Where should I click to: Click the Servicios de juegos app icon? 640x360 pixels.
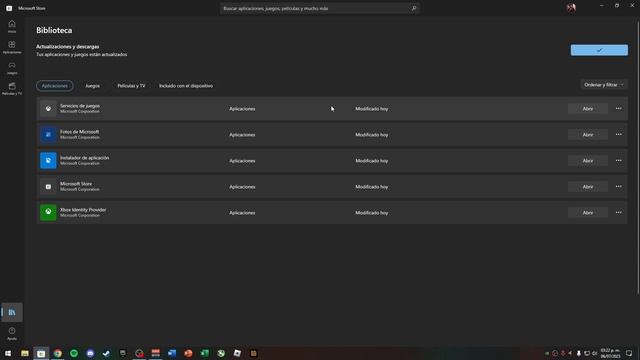click(x=48, y=109)
